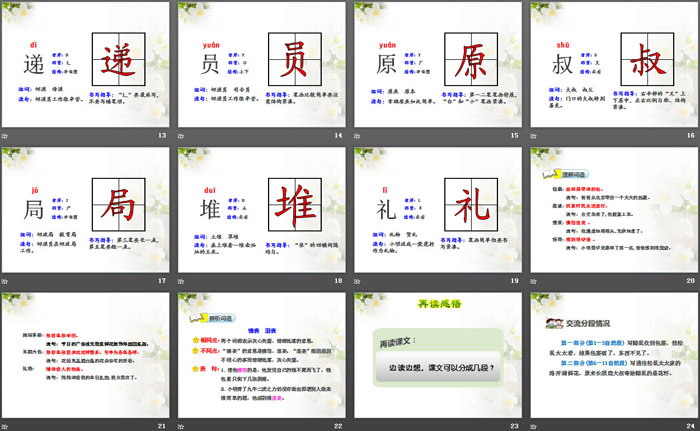Select the slide 23 thumbnail with 再读感悟
Image resolution: width=700 pixels, height=431 pixels.
click(438, 355)
